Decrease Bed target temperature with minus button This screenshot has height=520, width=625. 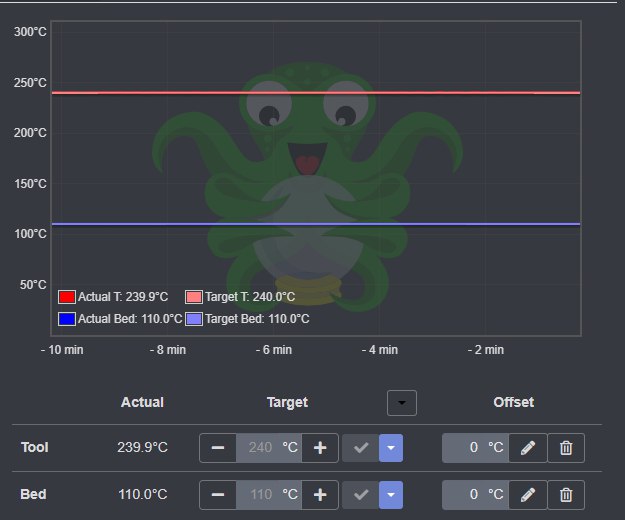pos(218,495)
